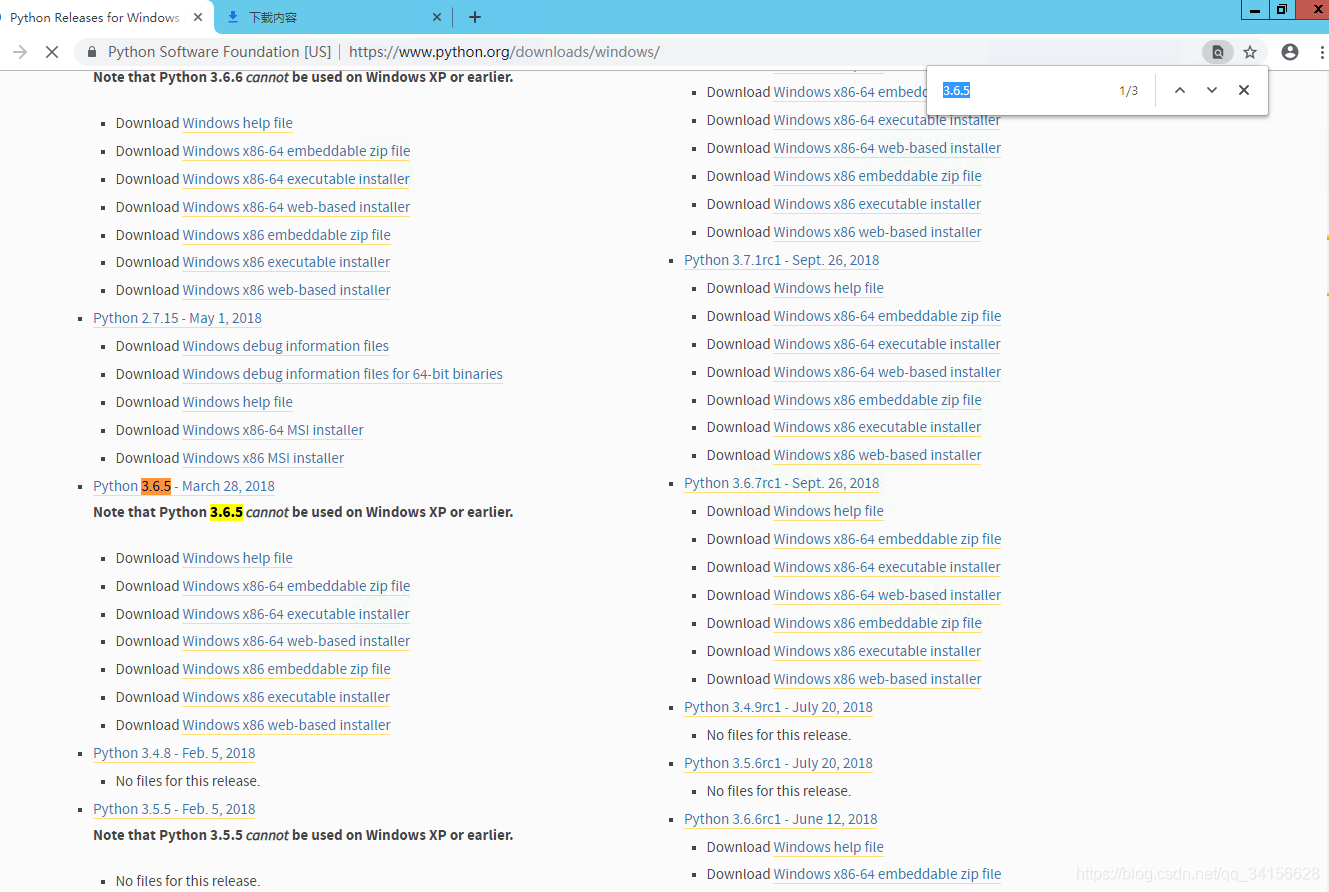This screenshot has width=1329, height=892.
Task: Open a new tab with plus button
Action: click(x=475, y=17)
